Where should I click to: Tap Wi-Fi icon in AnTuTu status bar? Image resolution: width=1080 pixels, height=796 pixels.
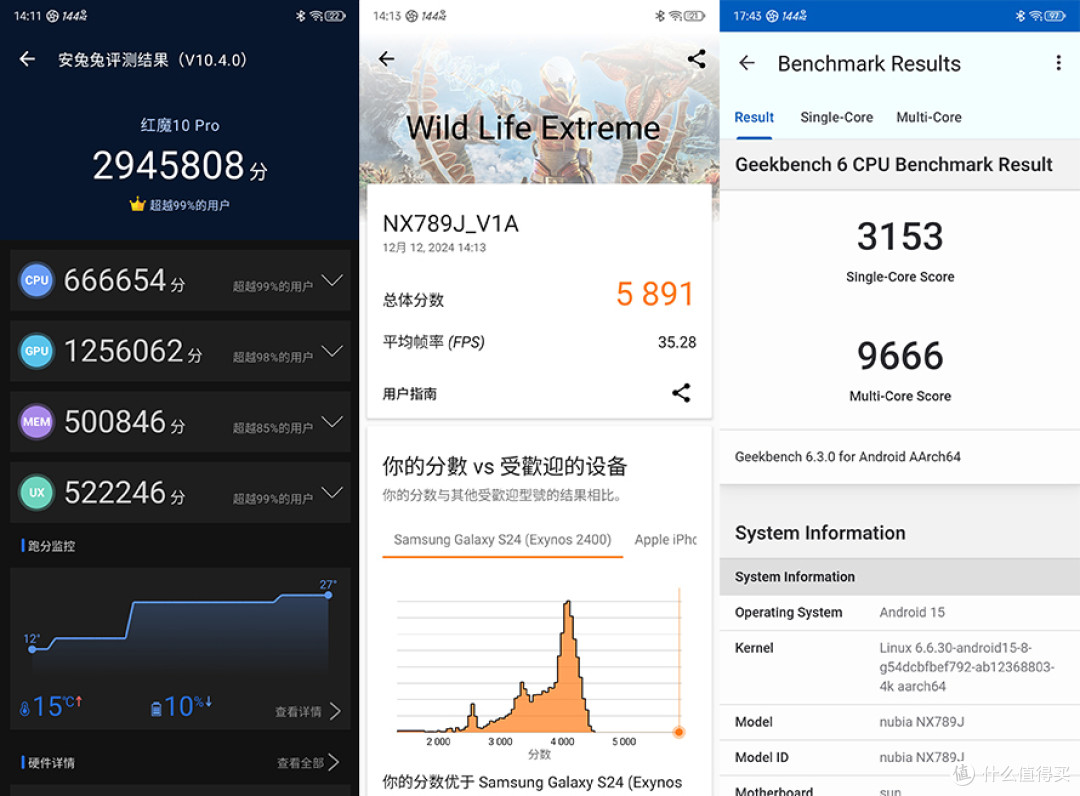click(x=316, y=16)
